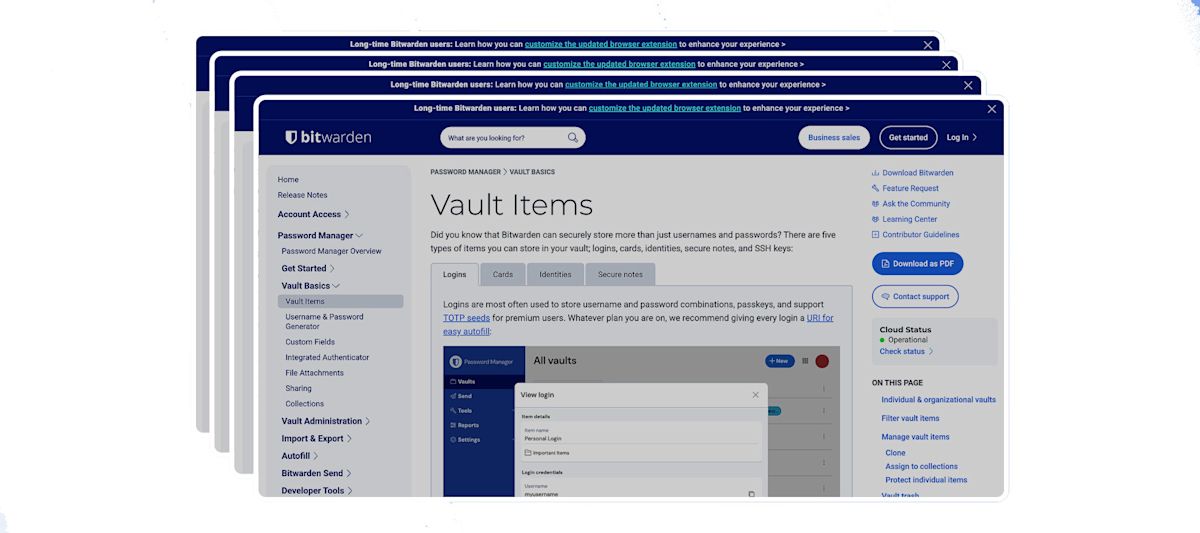This screenshot has height=533, width=1200.
Task: Switch to the Secure notes tab
Action: click(620, 274)
